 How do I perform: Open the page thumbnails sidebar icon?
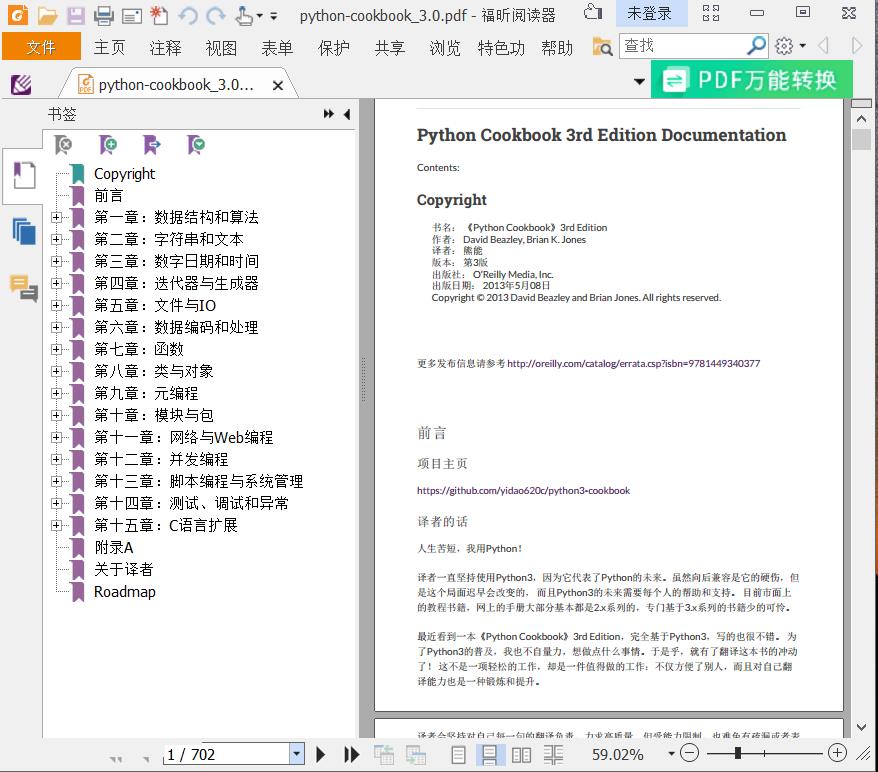coord(24,231)
